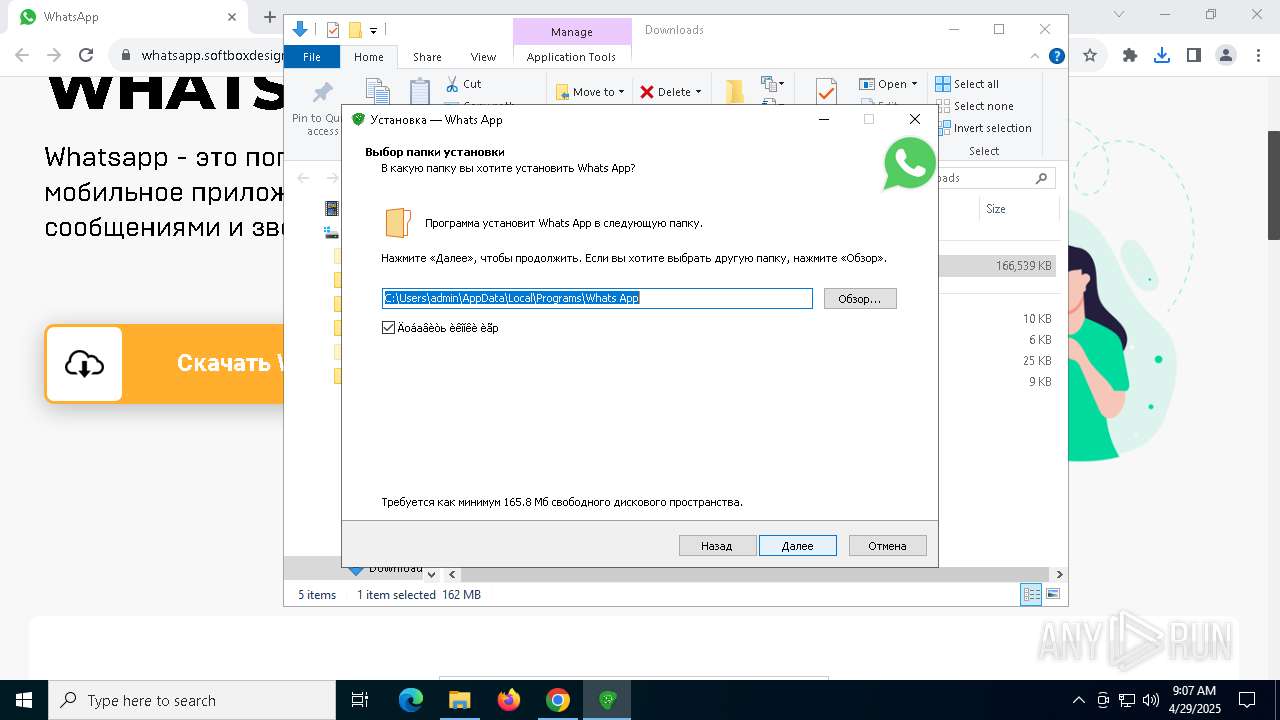
Task: Toggle the checkbox under the install path
Action: point(389,328)
